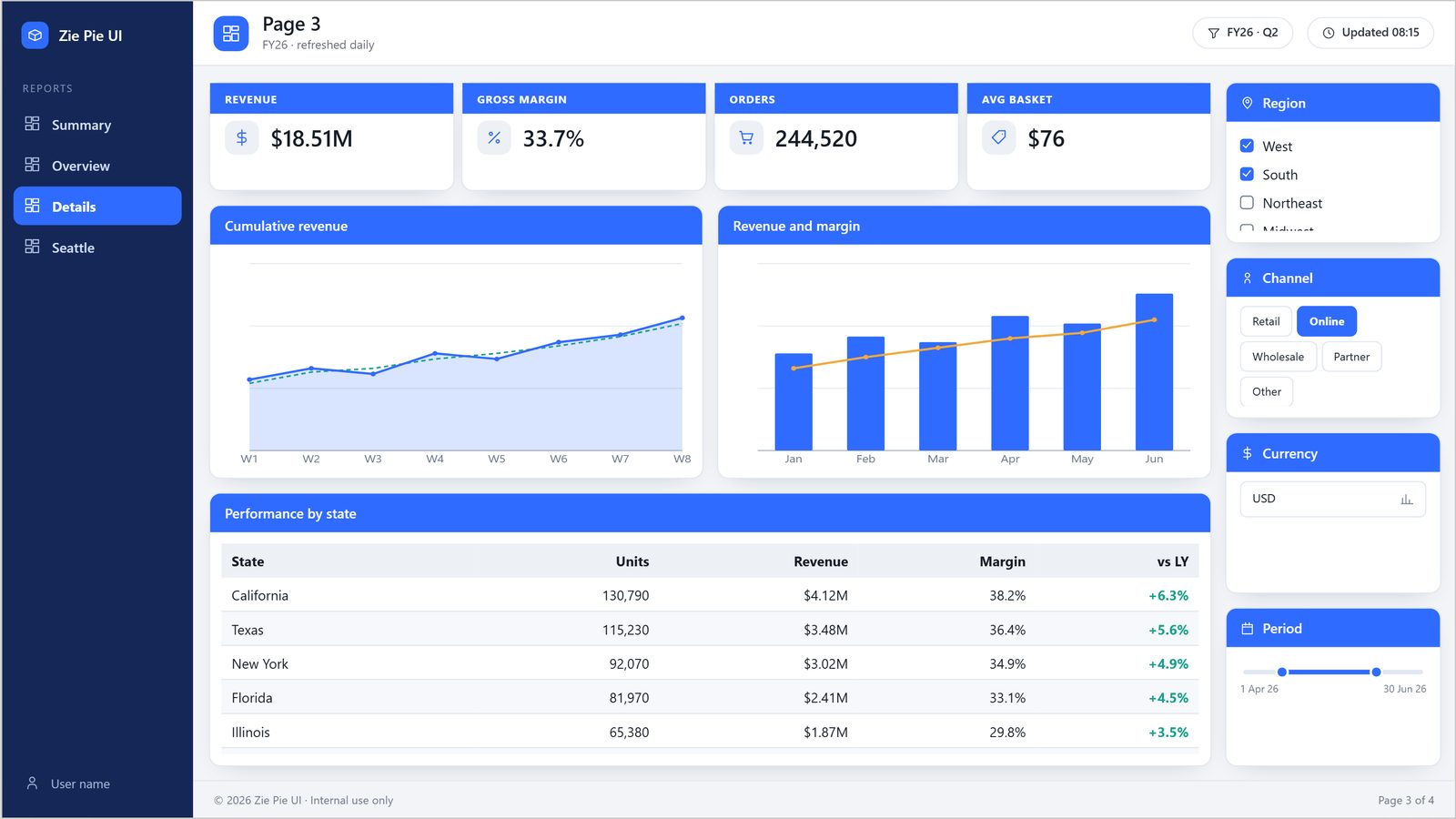The width and height of the screenshot is (1456, 819).
Task: Open the Seattle report page
Action: click(x=97, y=248)
